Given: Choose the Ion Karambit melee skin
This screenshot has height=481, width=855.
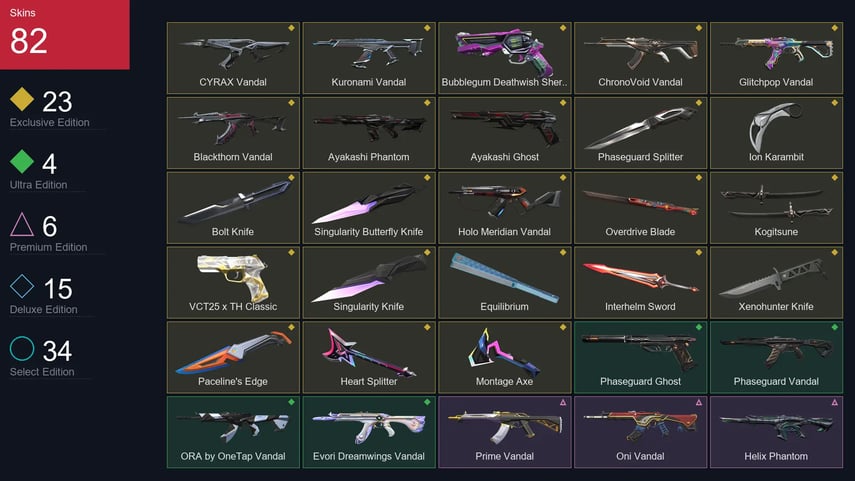Looking at the screenshot, I should (776, 133).
